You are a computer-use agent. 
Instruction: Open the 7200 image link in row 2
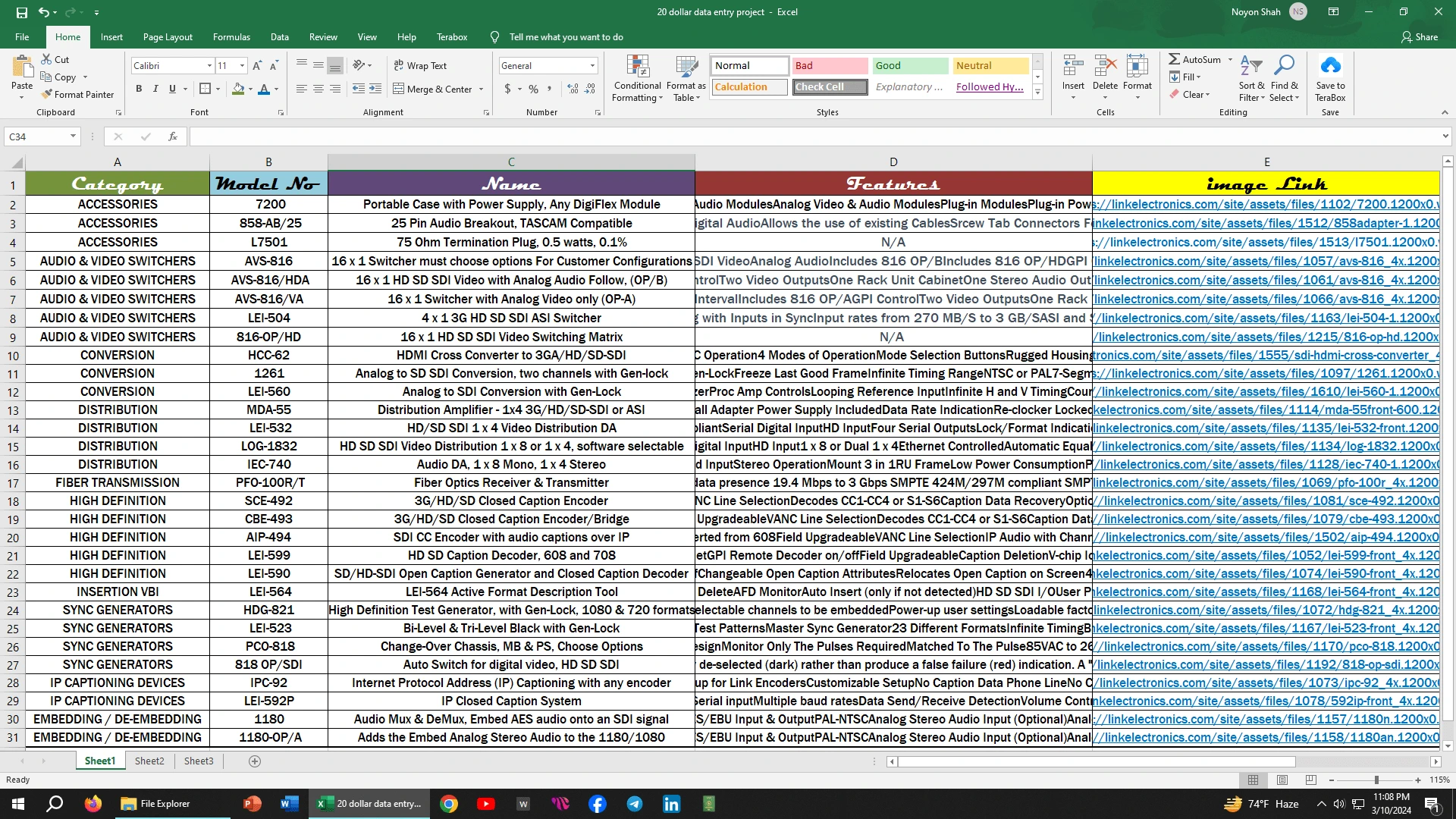(x=1265, y=205)
